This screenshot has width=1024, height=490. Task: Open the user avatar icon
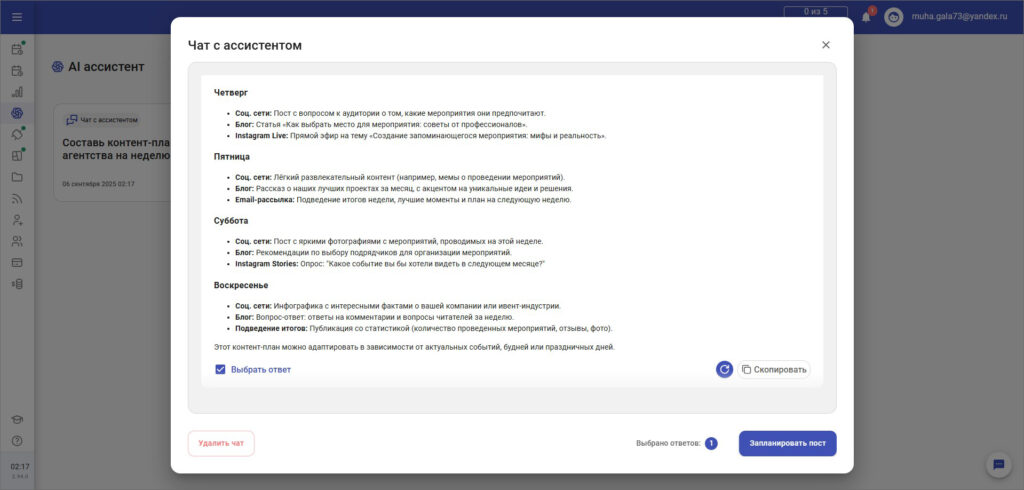click(x=893, y=17)
